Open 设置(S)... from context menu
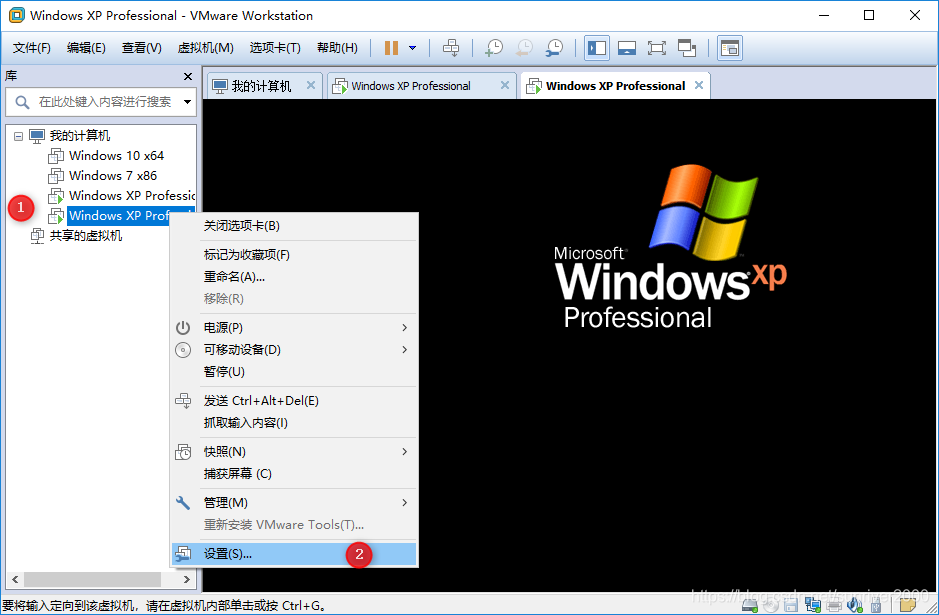The image size is (939, 615). 294,554
